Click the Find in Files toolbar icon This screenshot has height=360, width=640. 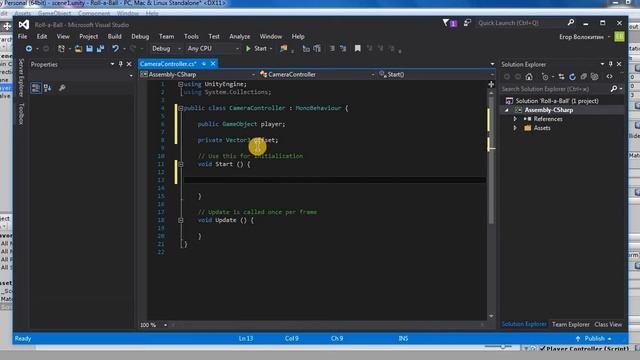(284, 49)
